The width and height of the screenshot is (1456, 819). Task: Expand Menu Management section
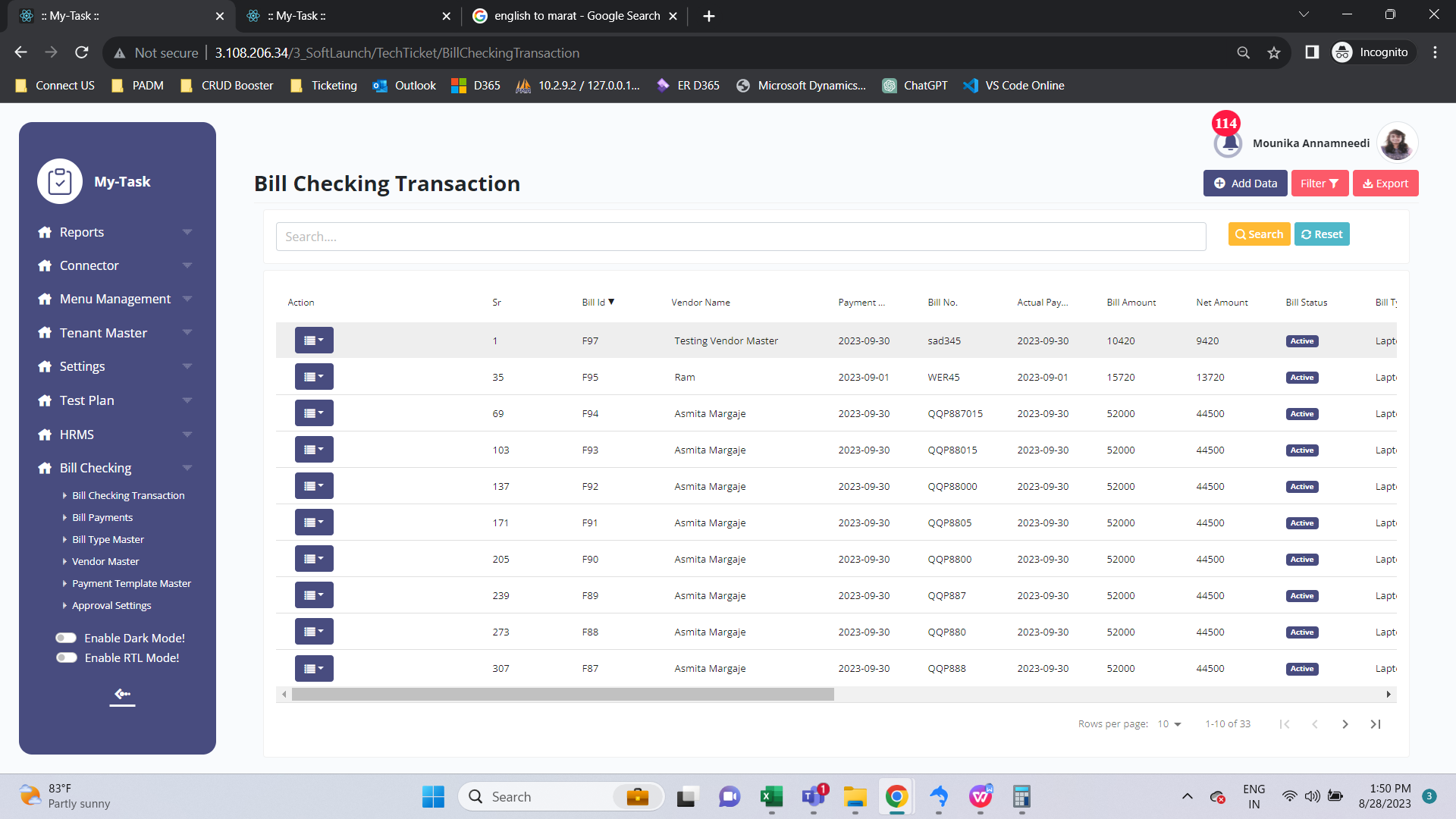pyautogui.click(x=115, y=299)
